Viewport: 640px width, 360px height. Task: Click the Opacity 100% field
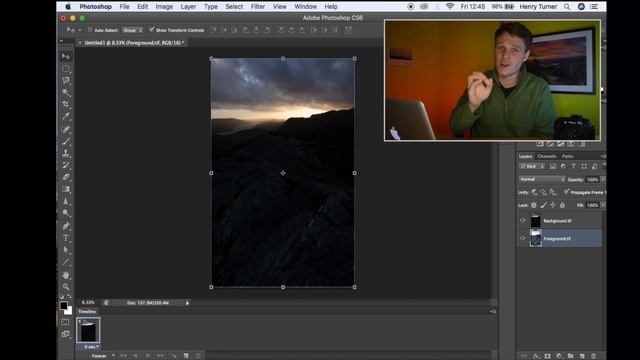(592, 179)
